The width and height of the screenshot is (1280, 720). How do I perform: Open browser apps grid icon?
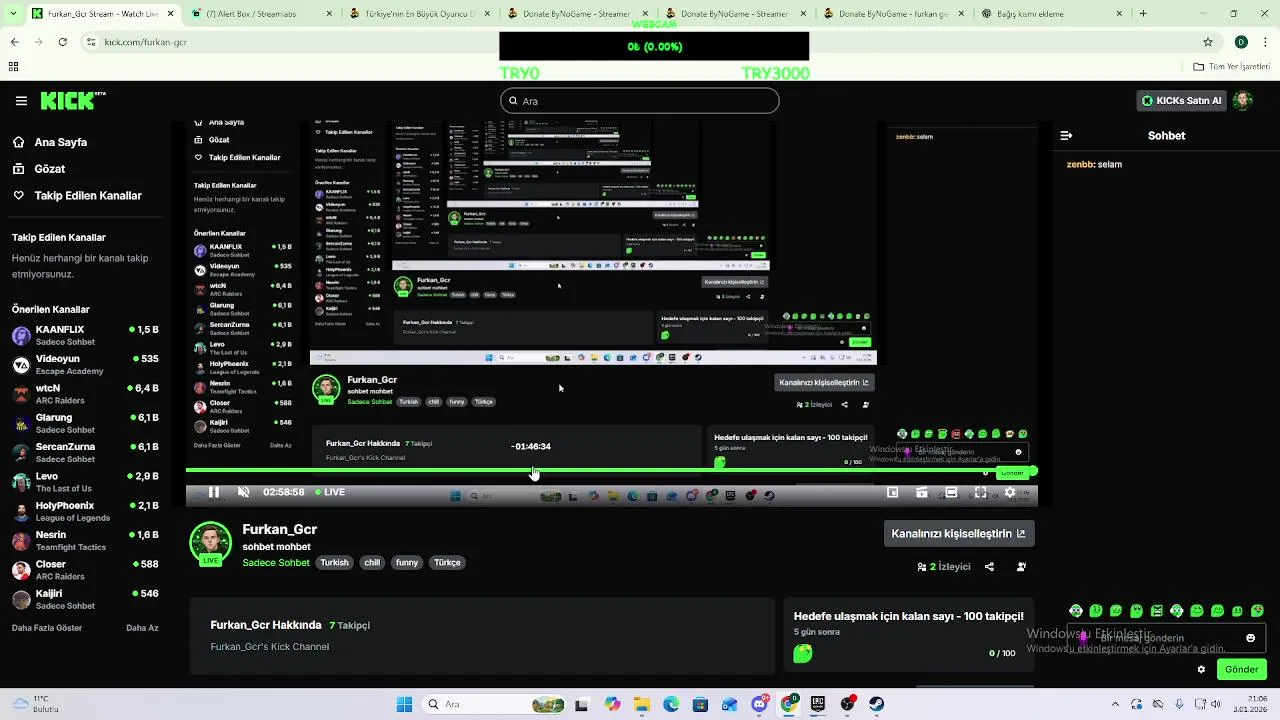pos(13,67)
